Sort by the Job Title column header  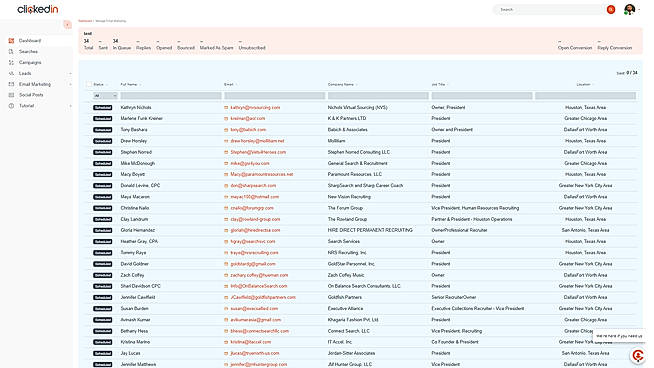(x=438, y=84)
